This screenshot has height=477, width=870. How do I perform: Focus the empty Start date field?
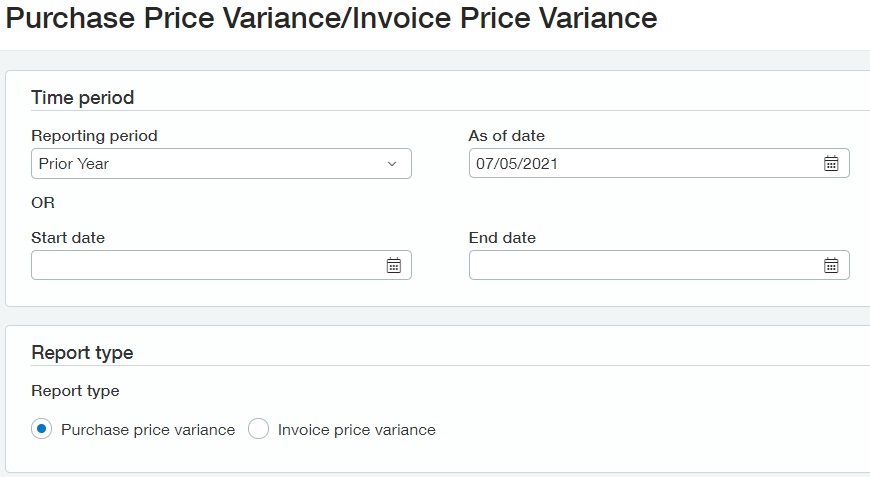(x=221, y=265)
